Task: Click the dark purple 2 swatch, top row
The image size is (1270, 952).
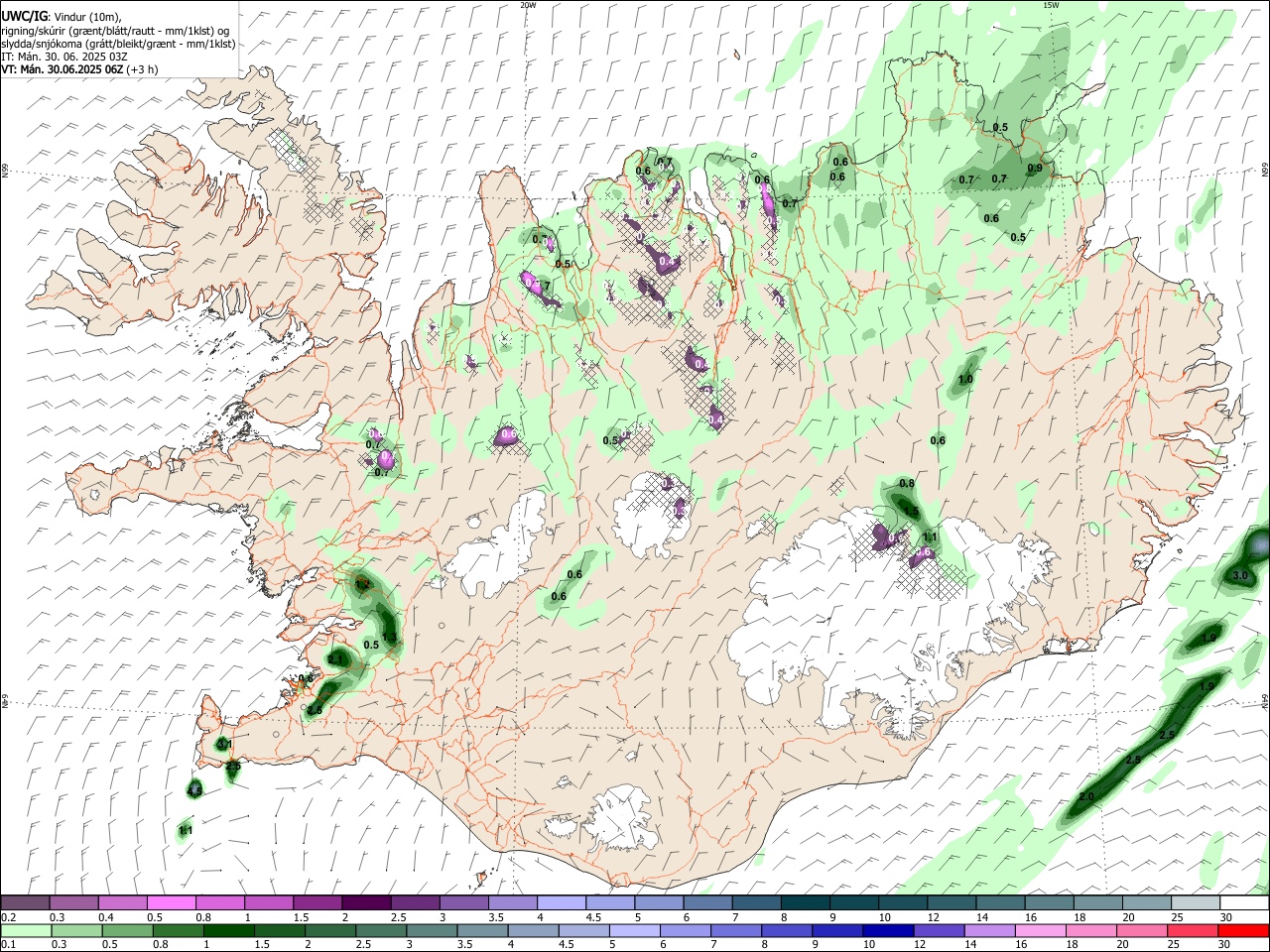Action: click(x=365, y=903)
